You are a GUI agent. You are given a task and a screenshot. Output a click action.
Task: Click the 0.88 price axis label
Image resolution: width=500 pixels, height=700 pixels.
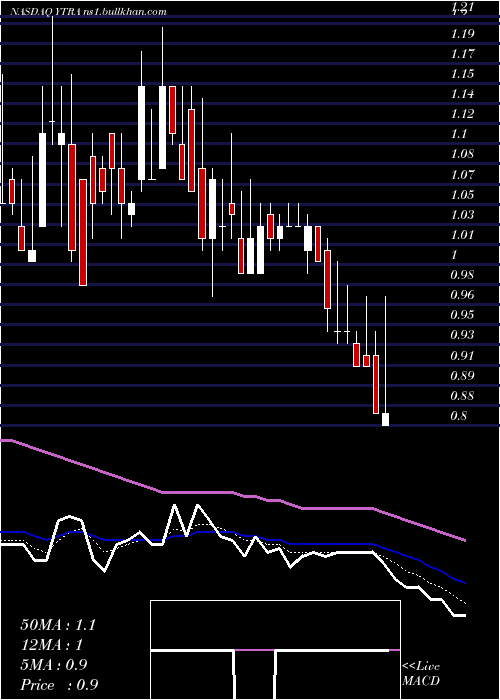[462, 396]
